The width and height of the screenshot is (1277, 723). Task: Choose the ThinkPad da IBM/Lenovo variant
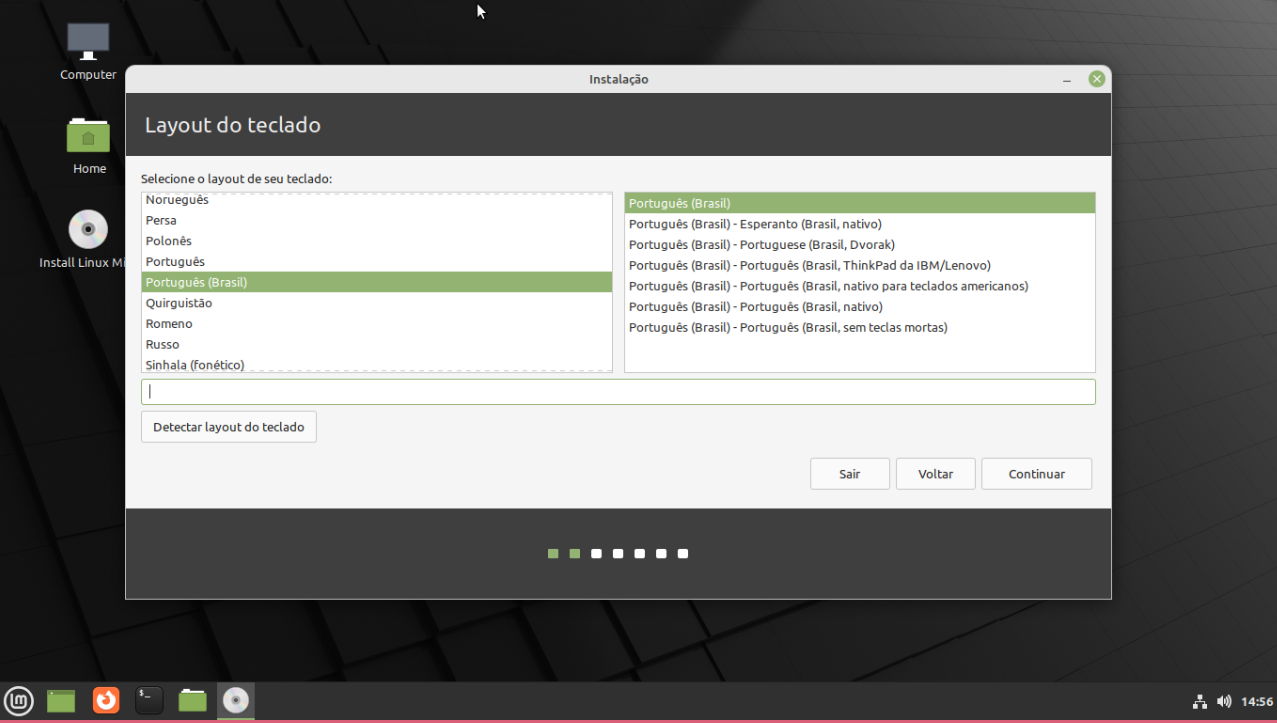[809, 266]
